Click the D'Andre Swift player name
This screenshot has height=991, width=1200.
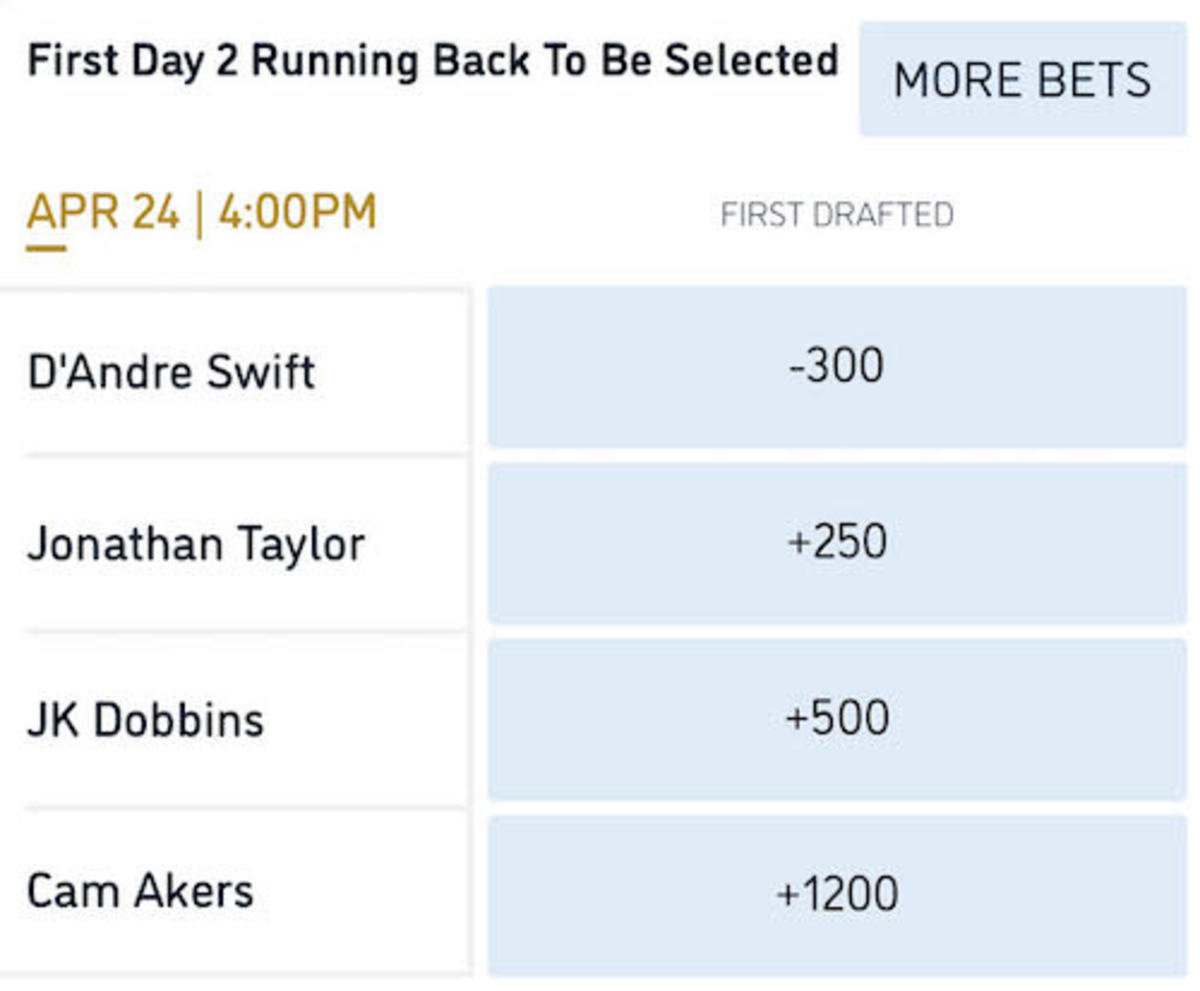coord(172,371)
